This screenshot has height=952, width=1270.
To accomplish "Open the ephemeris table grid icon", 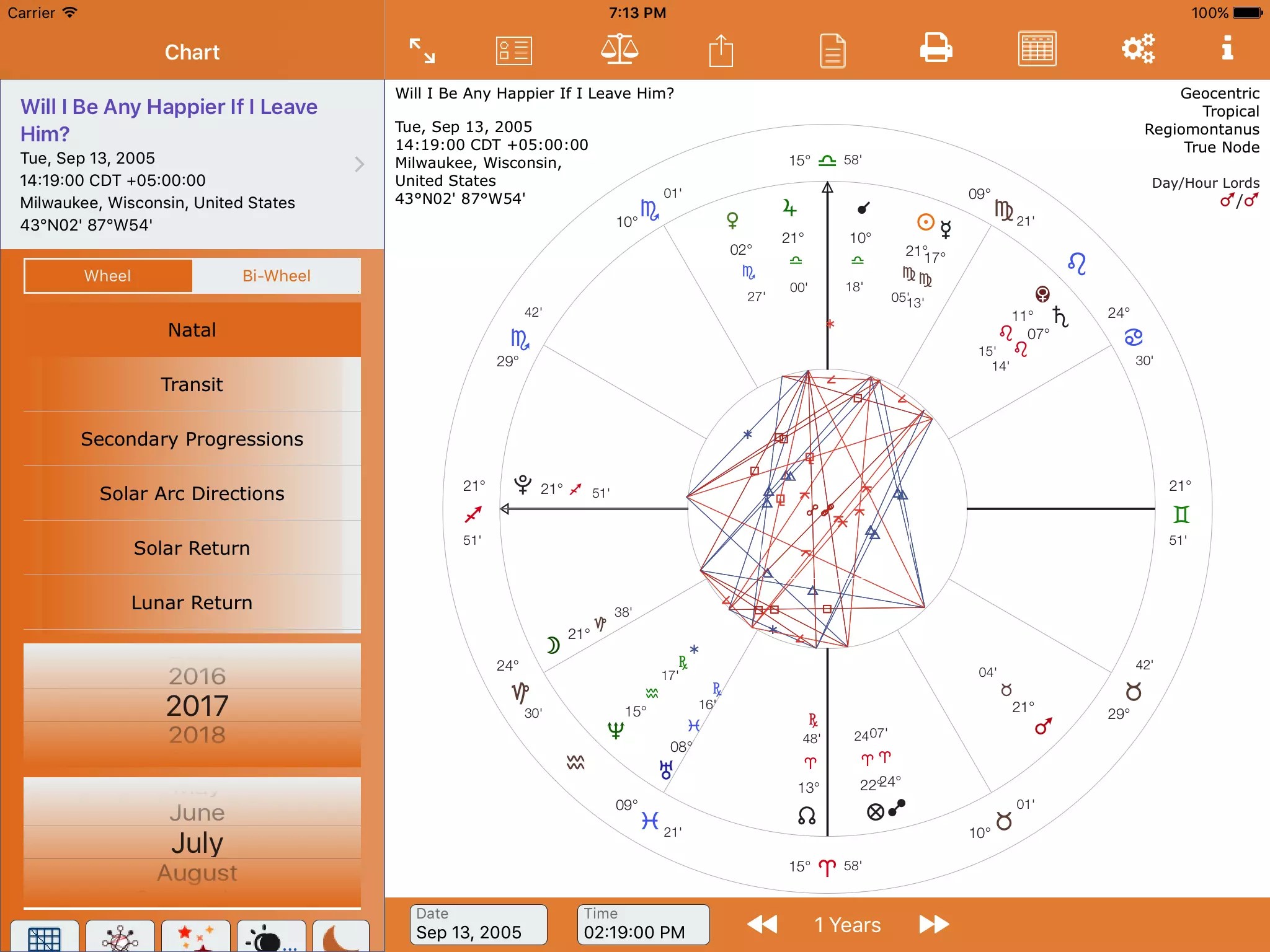I will pos(1037,50).
